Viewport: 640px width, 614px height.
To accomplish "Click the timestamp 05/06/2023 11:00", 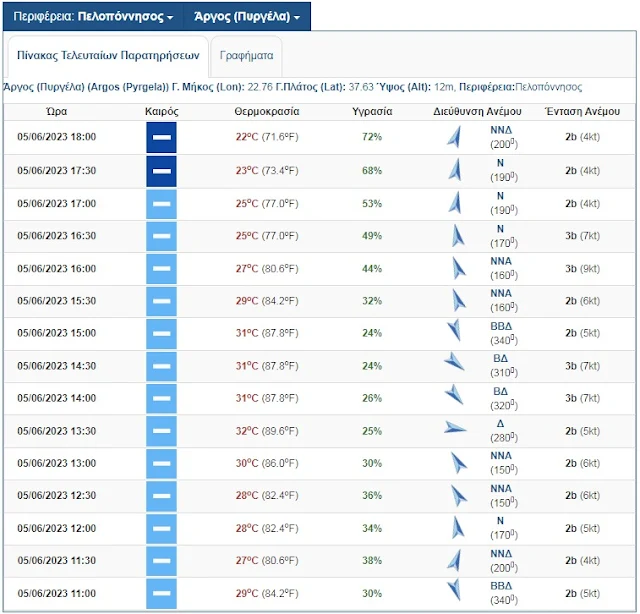I will click(57, 594).
